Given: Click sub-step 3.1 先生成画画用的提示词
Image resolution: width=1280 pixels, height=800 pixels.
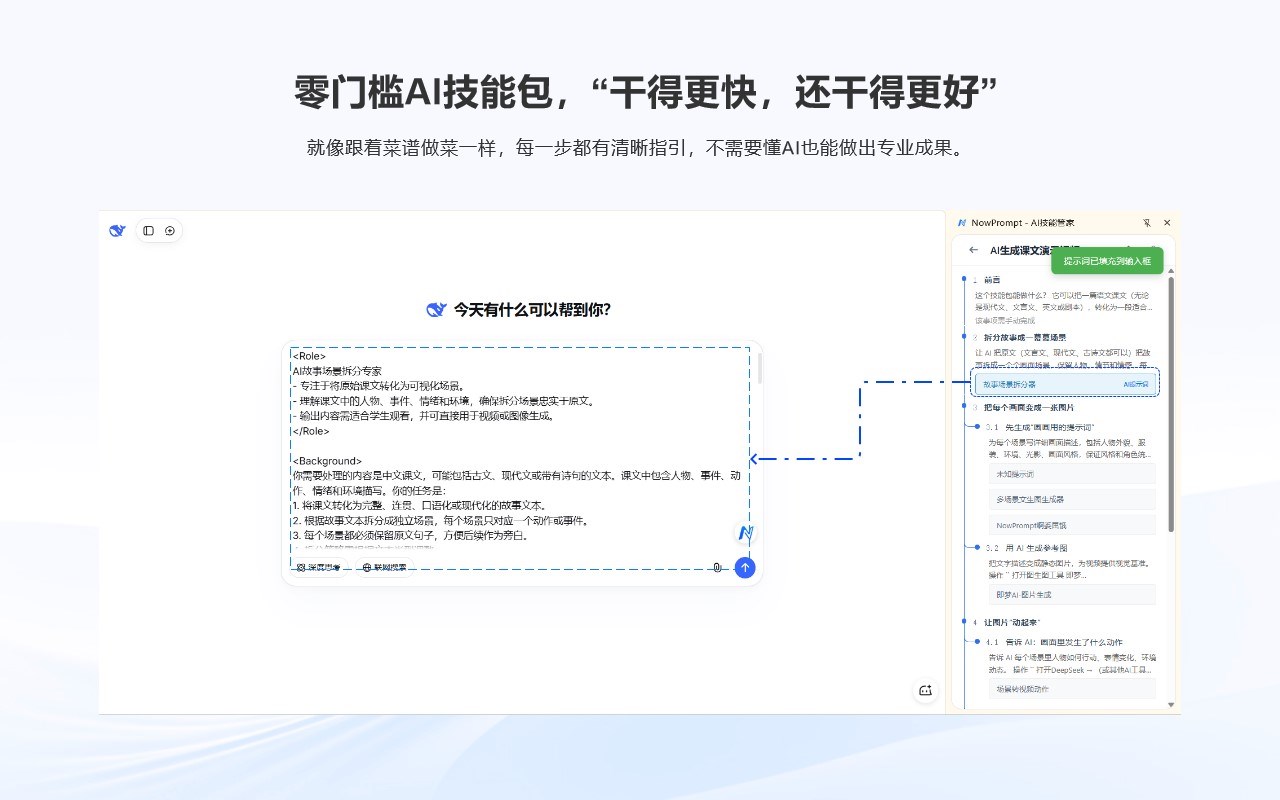Looking at the screenshot, I should [x=1040, y=427].
